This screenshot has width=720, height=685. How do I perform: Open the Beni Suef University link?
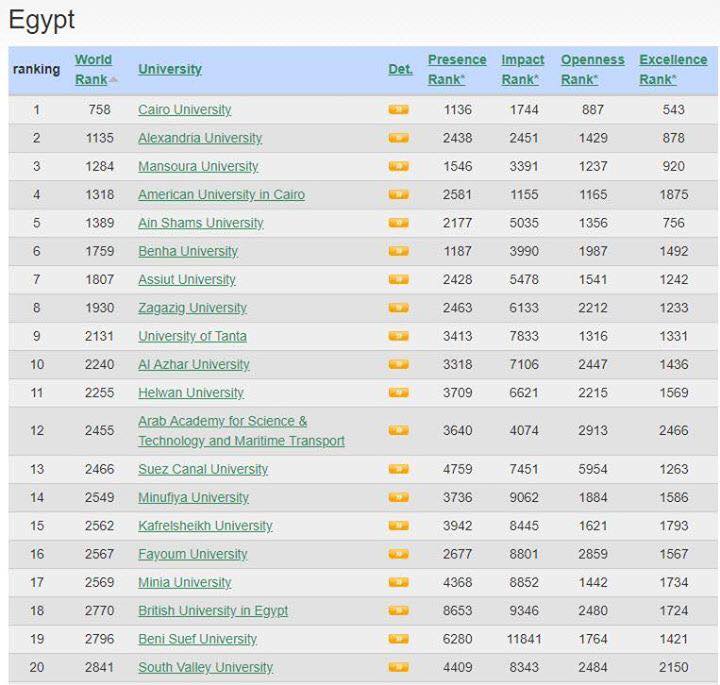point(197,640)
